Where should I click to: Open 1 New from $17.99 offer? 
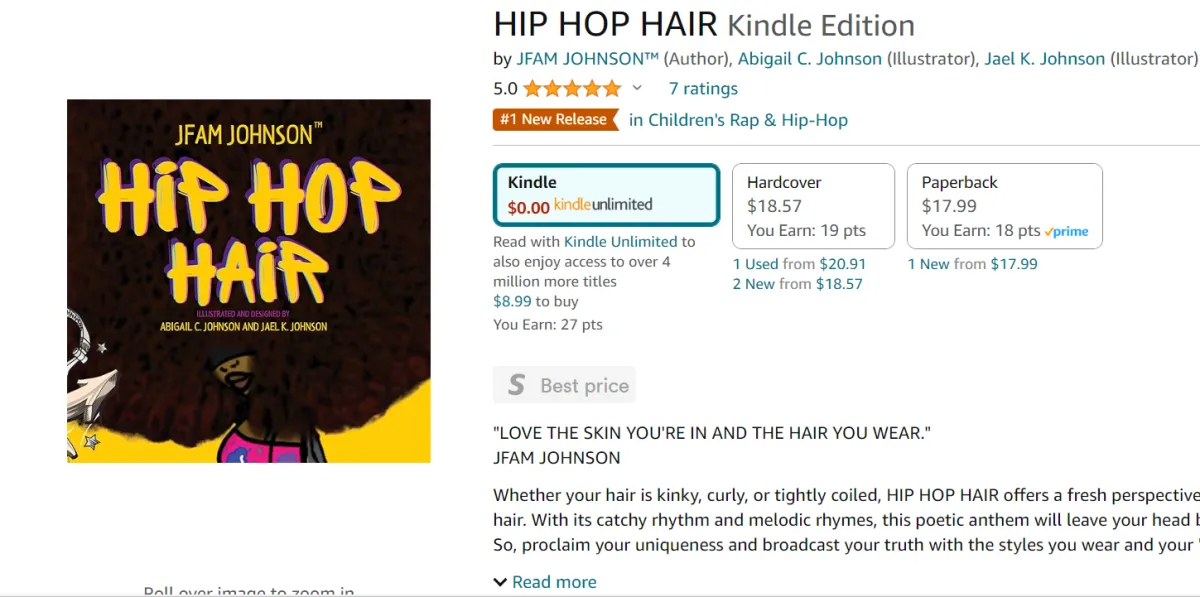point(973,264)
